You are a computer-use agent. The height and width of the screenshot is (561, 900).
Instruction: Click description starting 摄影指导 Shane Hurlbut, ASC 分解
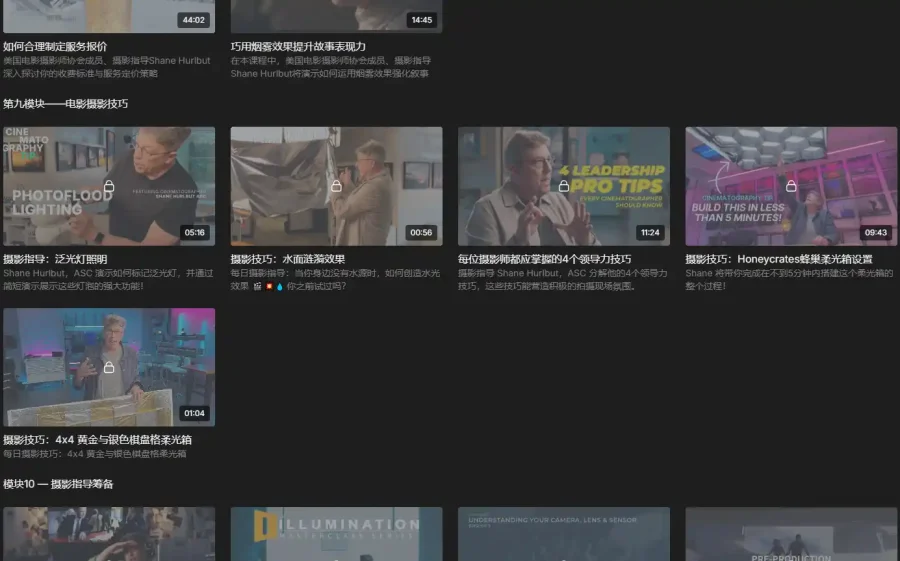tap(562, 280)
